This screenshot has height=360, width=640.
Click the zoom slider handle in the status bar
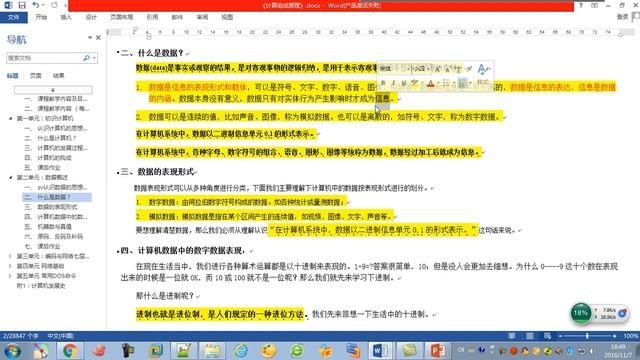587,336
